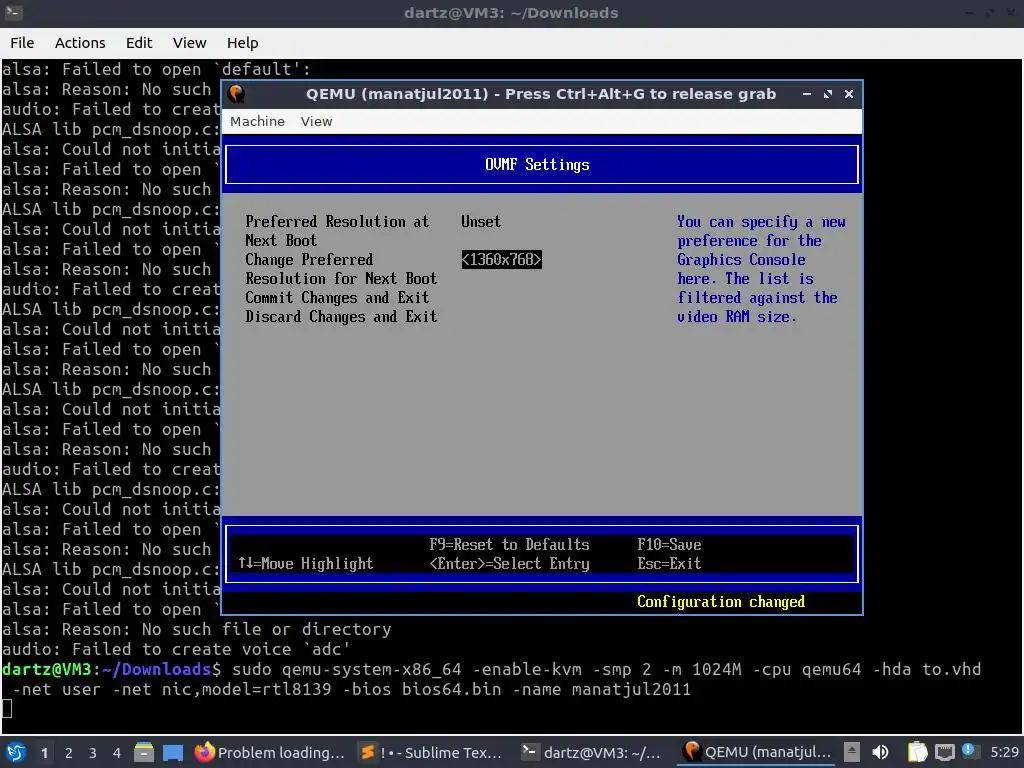The height and width of the screenshot is (768, 1024).
Task: Click Preferred Resolution at Next Boot label
Action: [x=337, y=231]
